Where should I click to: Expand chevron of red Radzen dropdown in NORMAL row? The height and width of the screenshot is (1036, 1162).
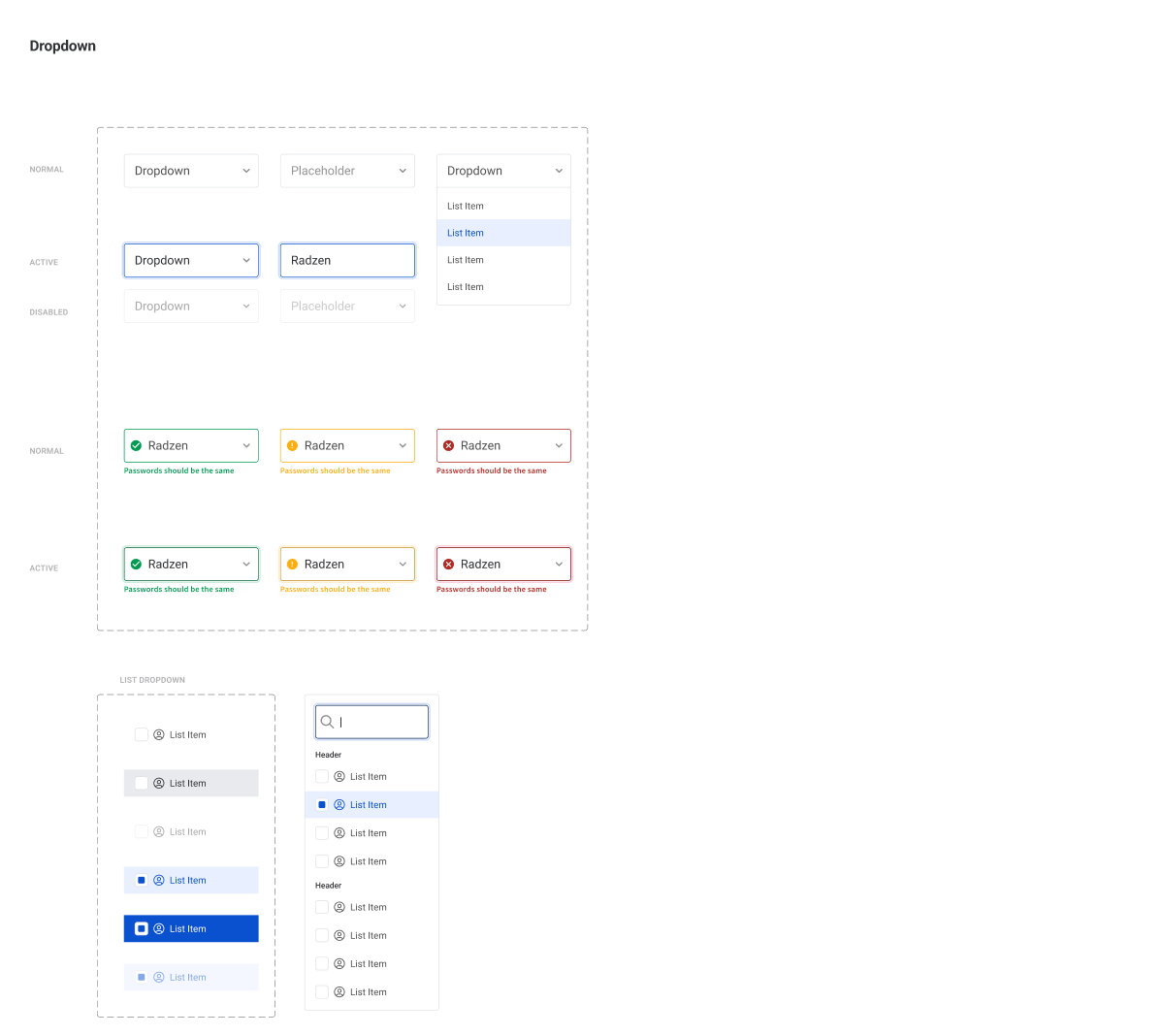coord(559,445)
